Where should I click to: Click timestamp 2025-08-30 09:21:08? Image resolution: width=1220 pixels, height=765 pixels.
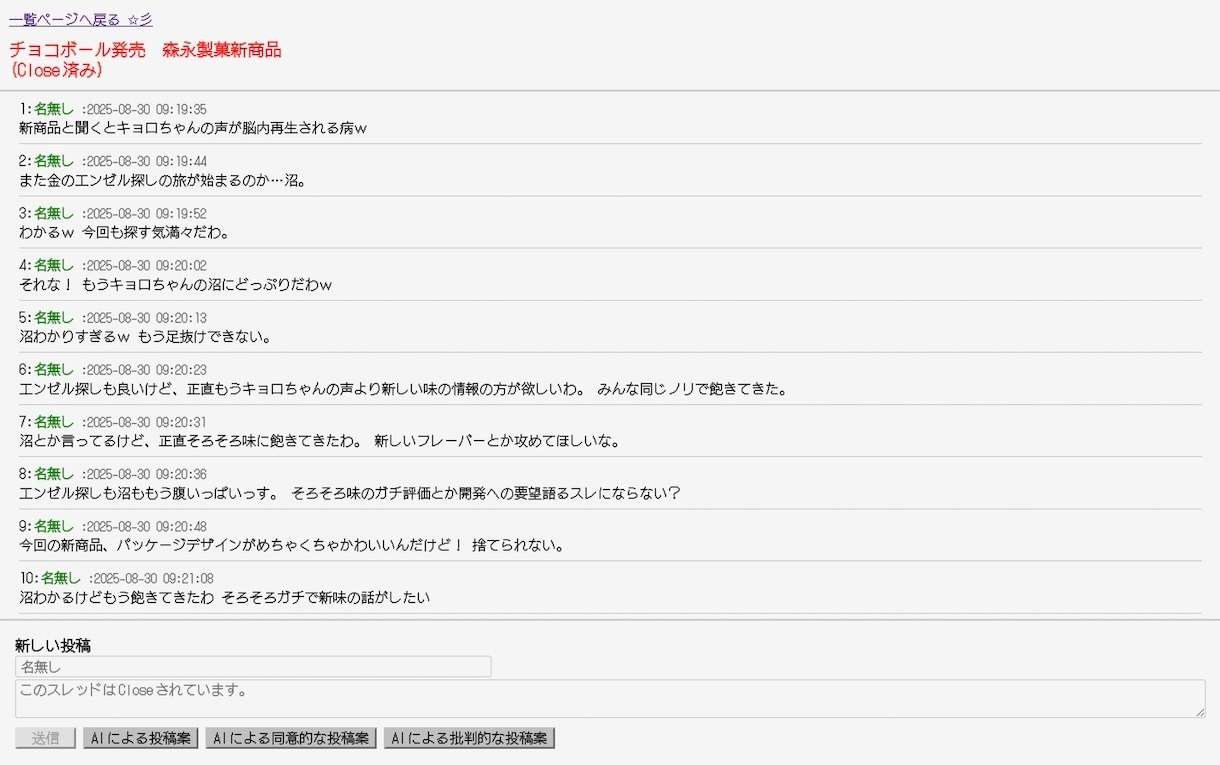point(154,578)
